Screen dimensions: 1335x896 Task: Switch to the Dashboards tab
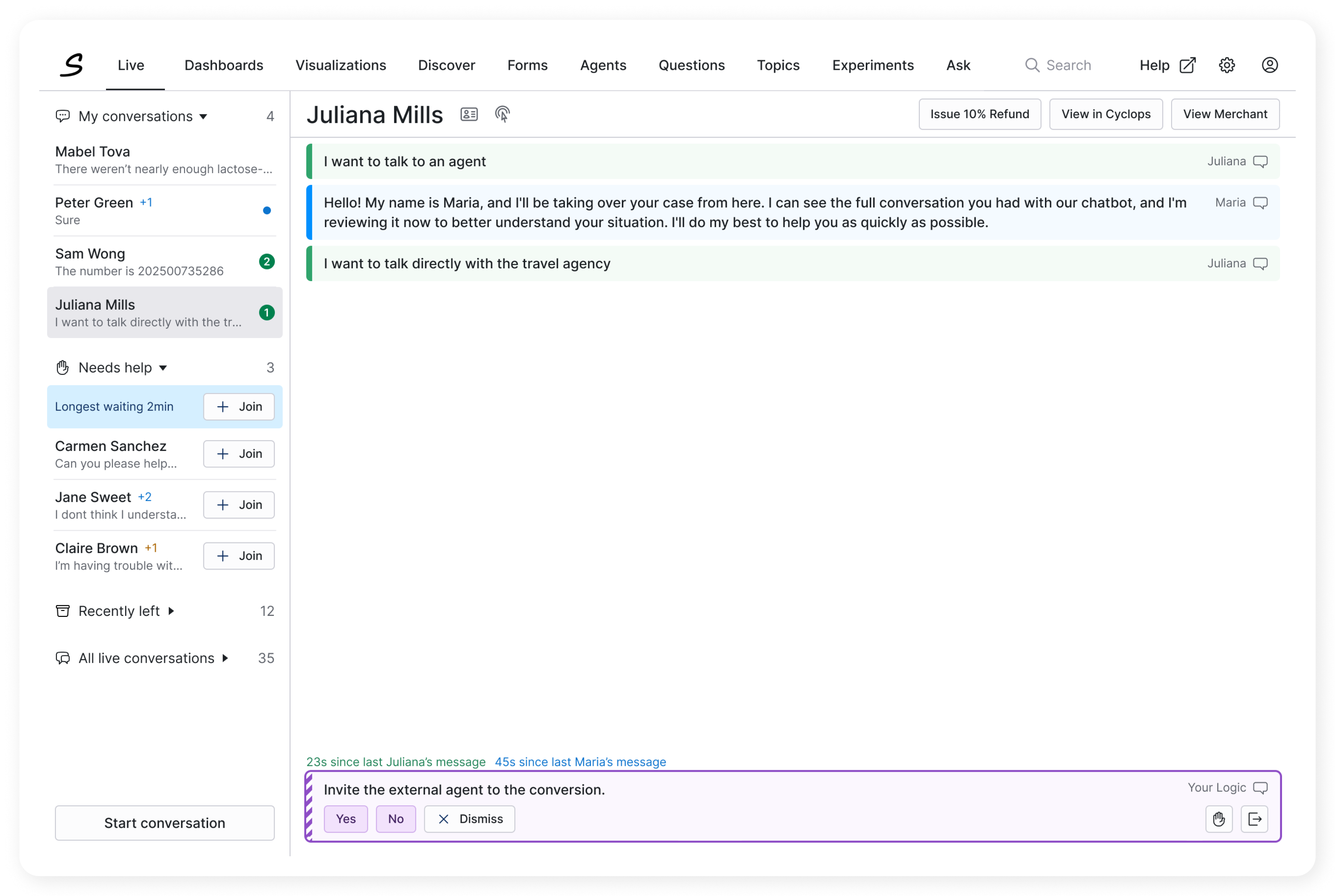223,65
